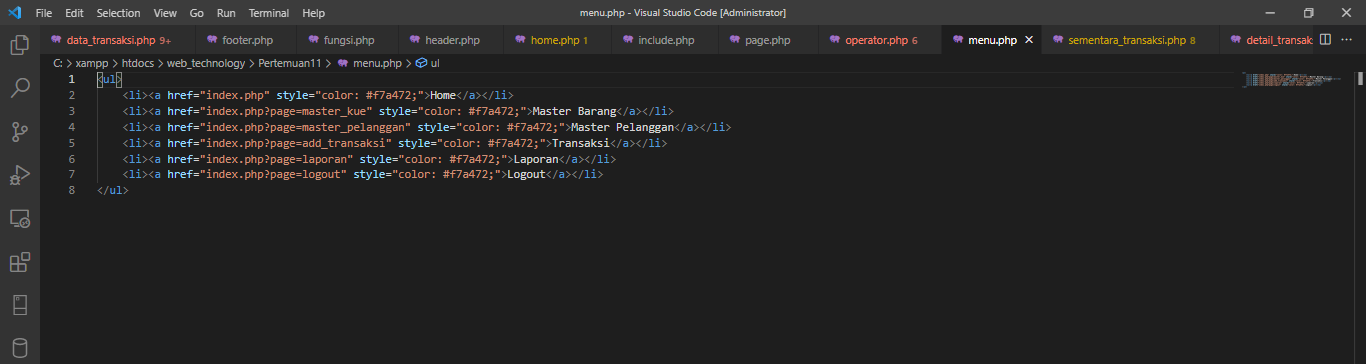This screenshot has height=364, width=1366.
Task: Open the Search view icon
Action: (x=19, y=88)
